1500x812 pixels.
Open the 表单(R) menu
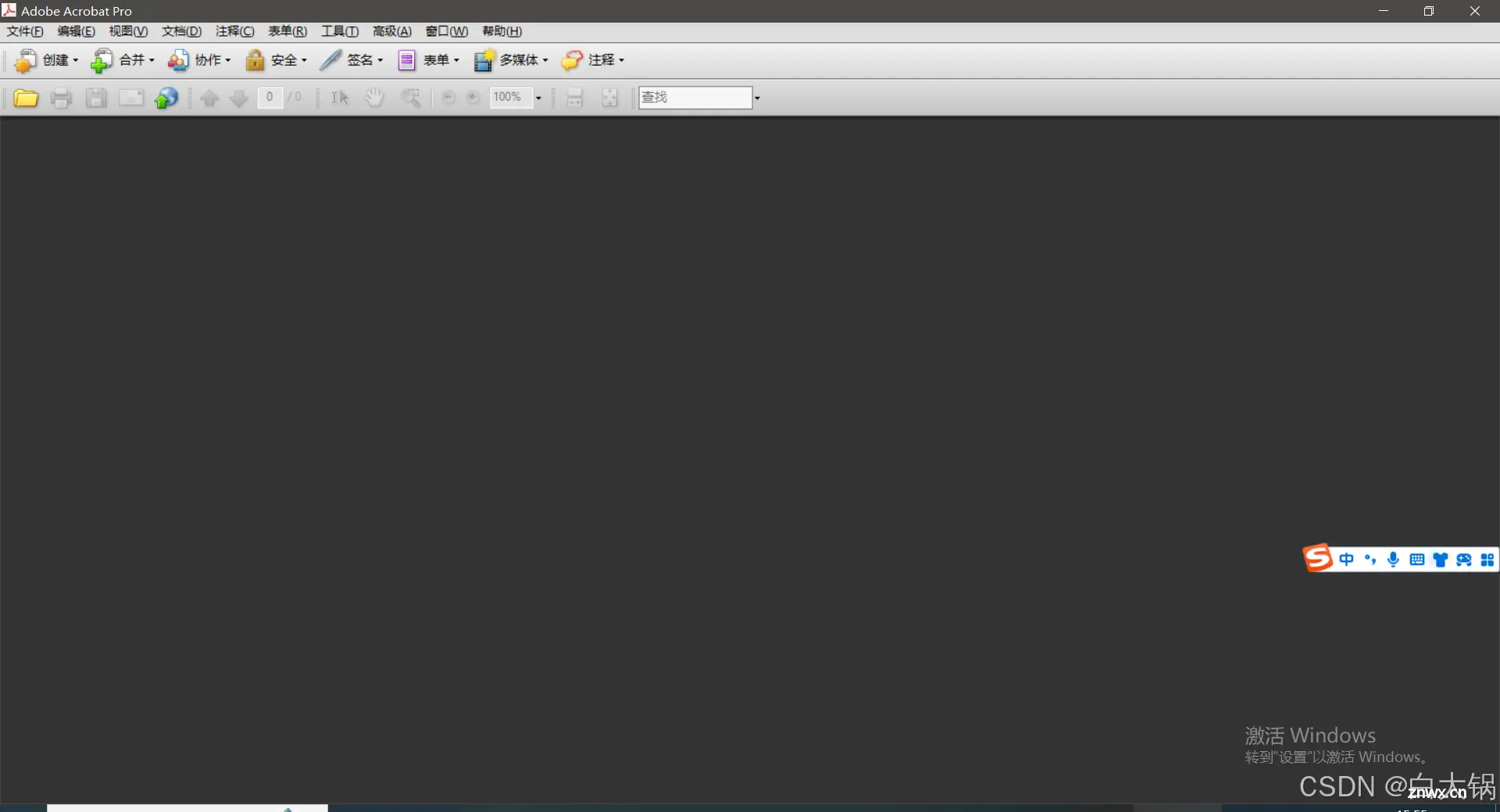coord(287,31)
